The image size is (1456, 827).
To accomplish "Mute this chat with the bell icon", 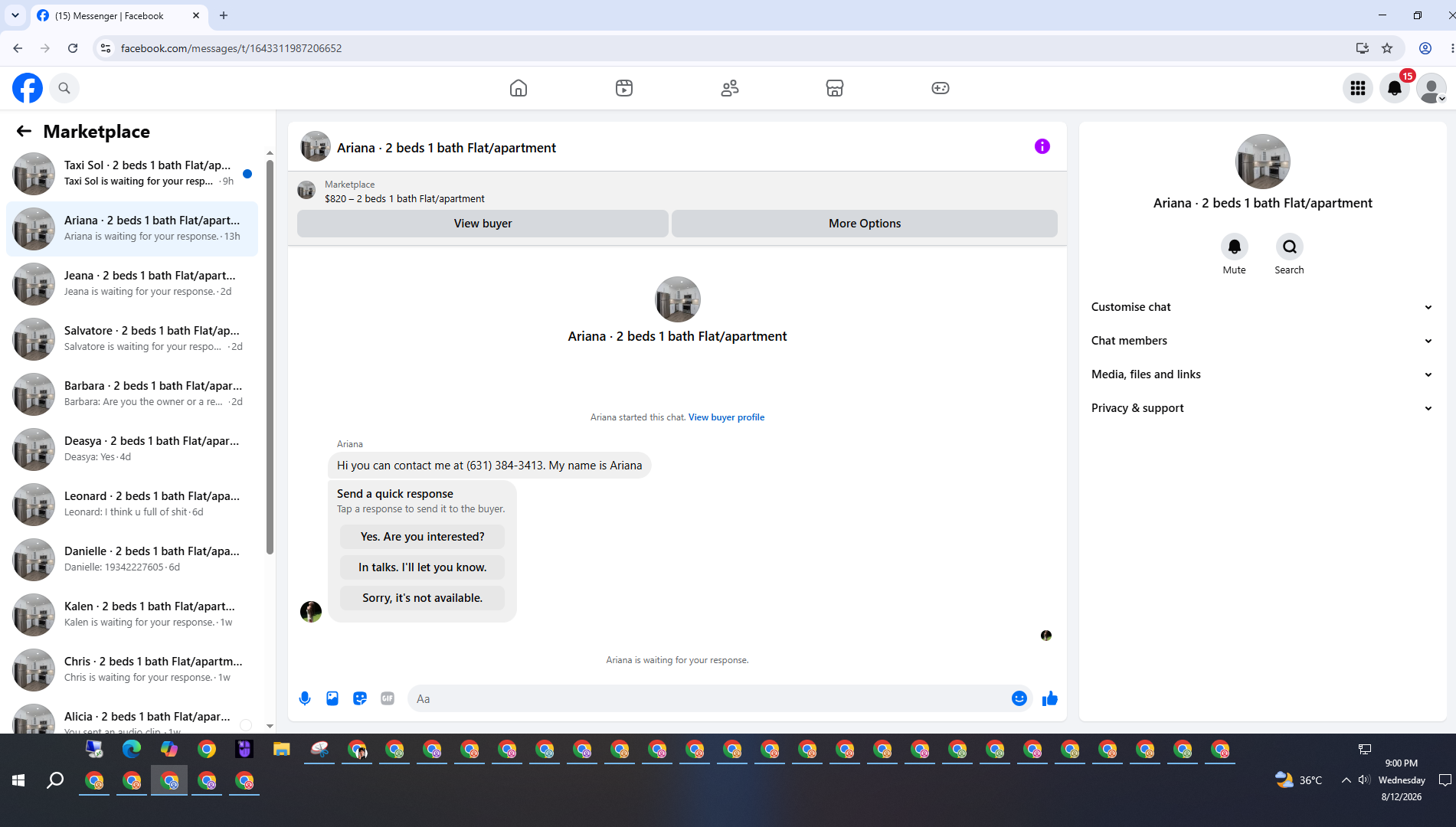I will click(1234, 247).
